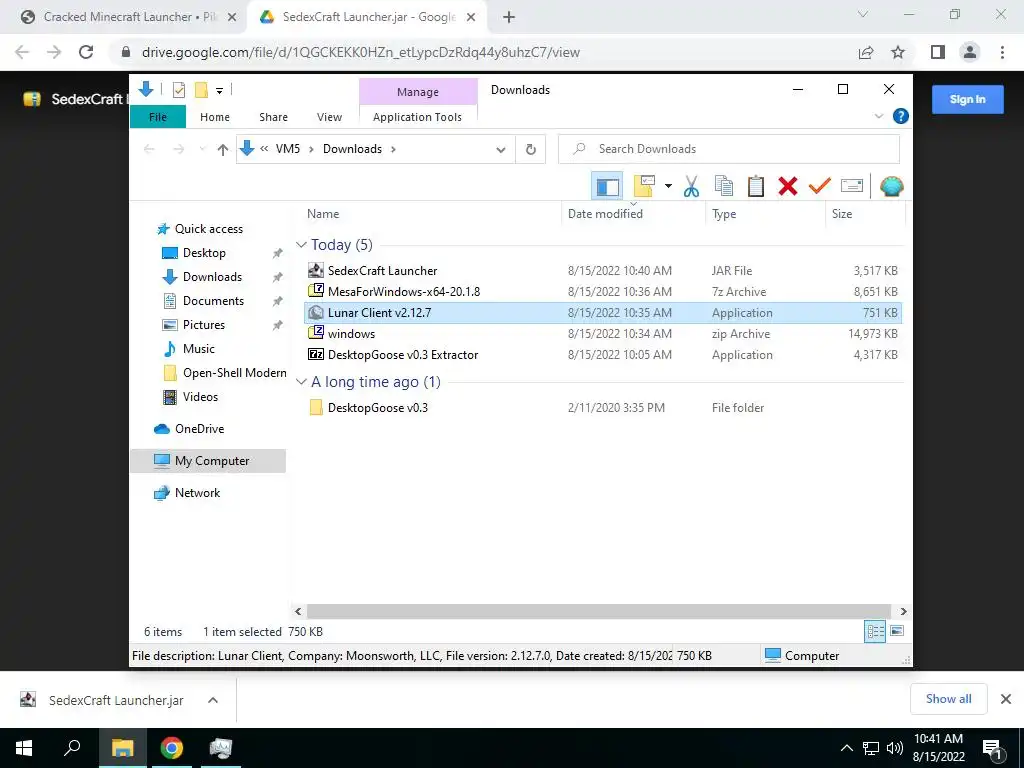Open the recent locations dropdown arrow
The width and height of the screenshot is (1024, 768).
[x=202, y=150]
